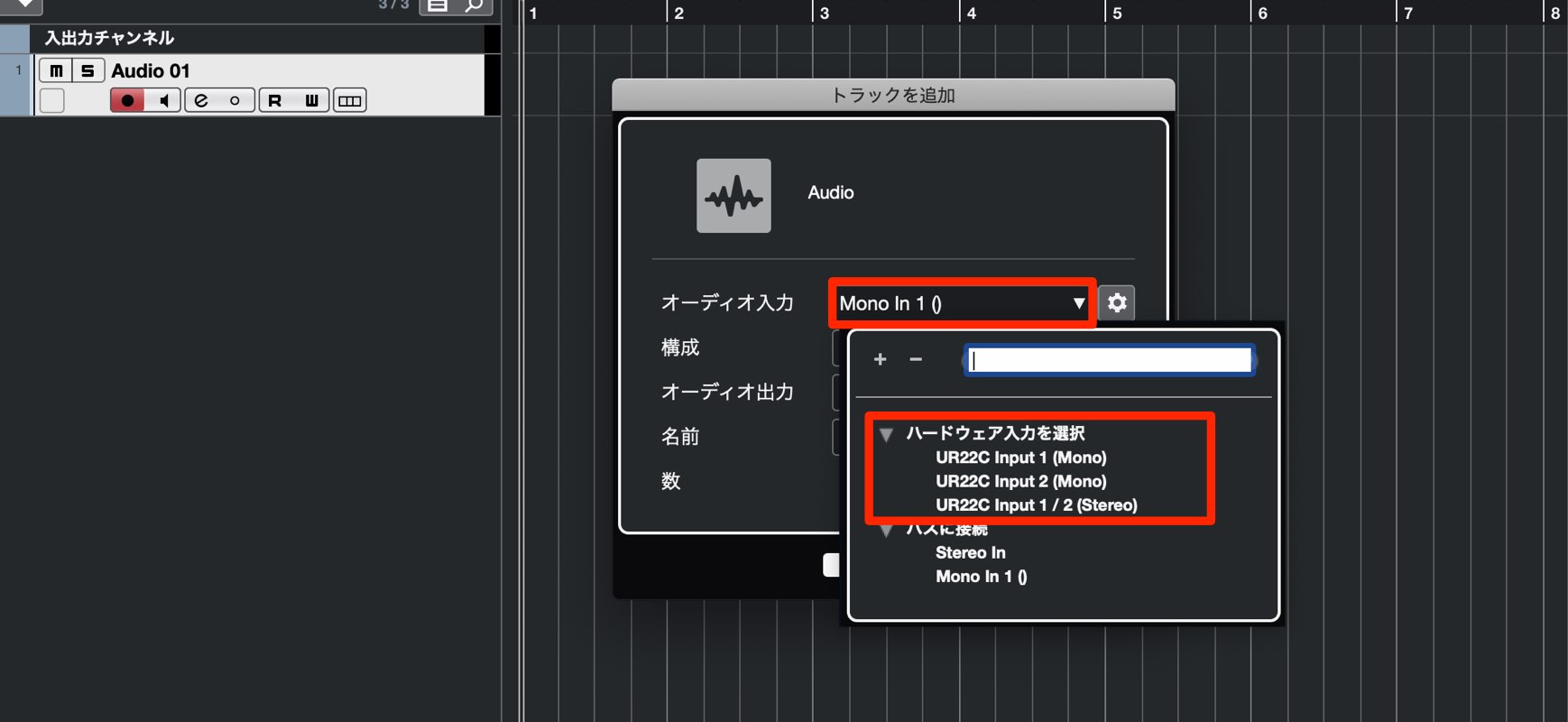The height and width of the screenshot is (722, 1568).
Task: Select the Audio 01 track name
Action: coord(151,70)
